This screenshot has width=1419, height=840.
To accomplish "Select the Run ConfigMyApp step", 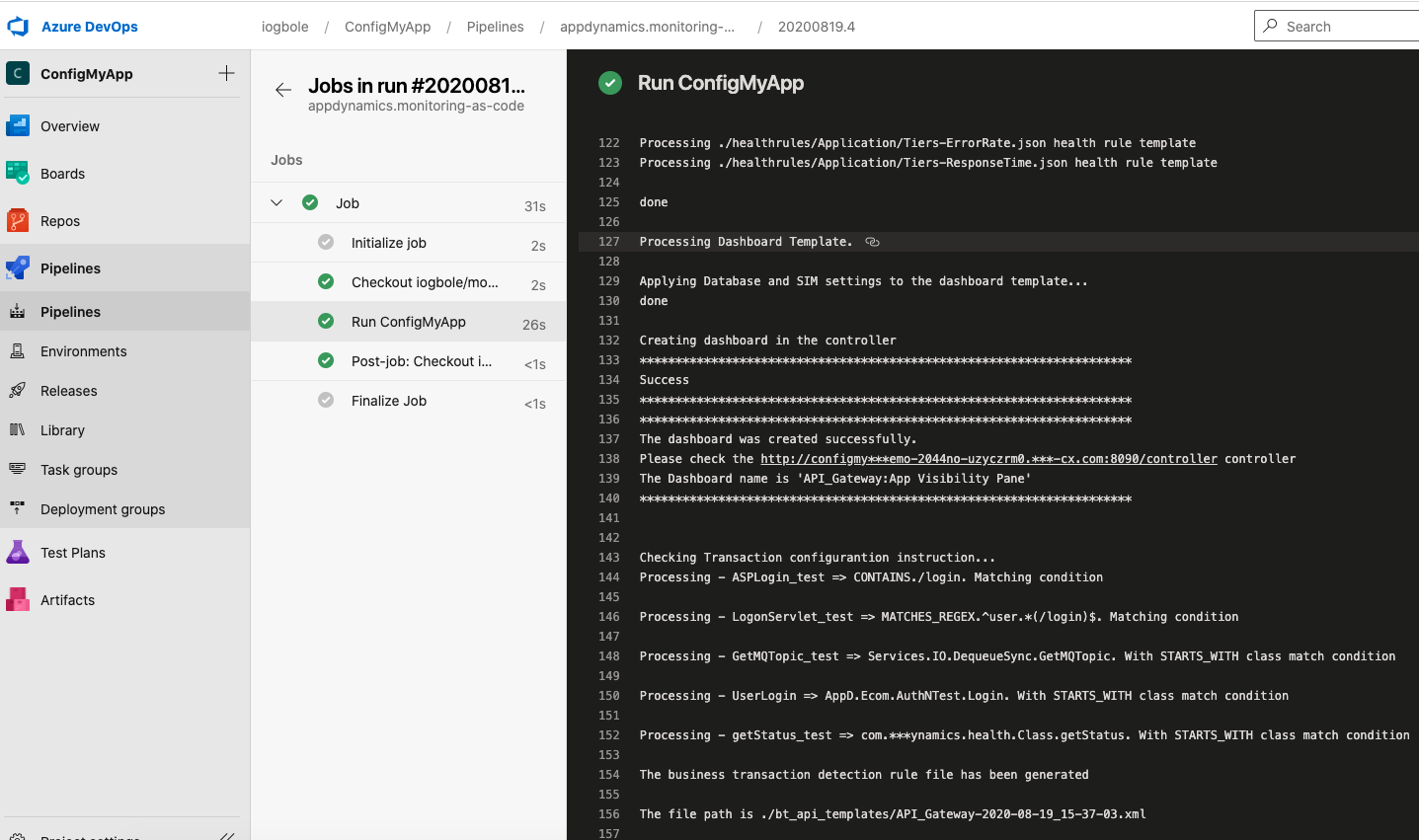I will click(x=409, y=322).
